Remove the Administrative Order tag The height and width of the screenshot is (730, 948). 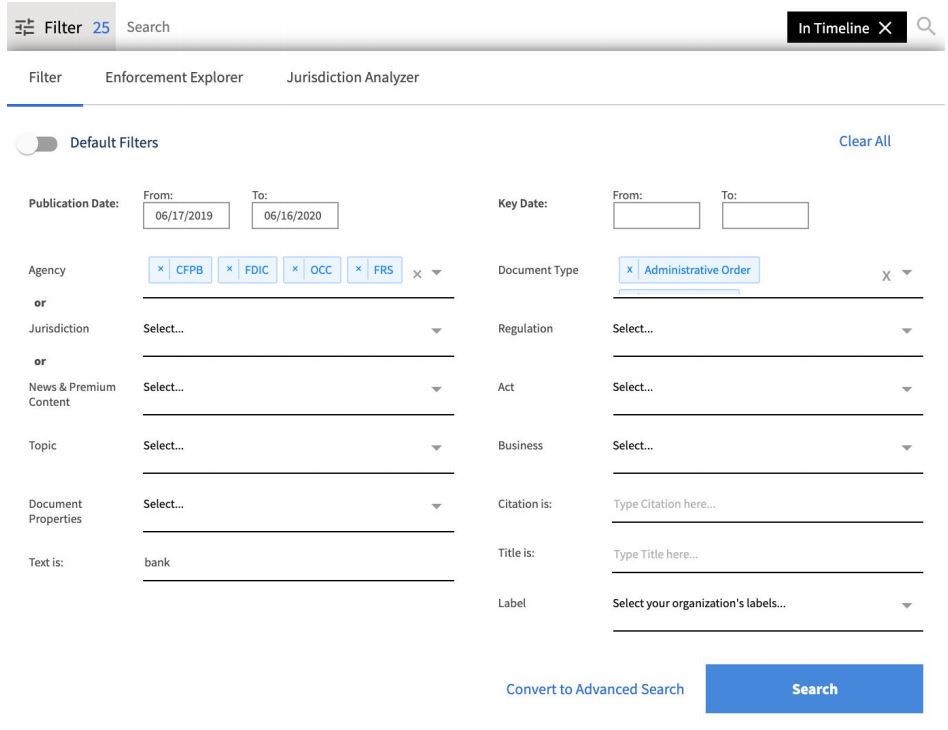(629, 270)
